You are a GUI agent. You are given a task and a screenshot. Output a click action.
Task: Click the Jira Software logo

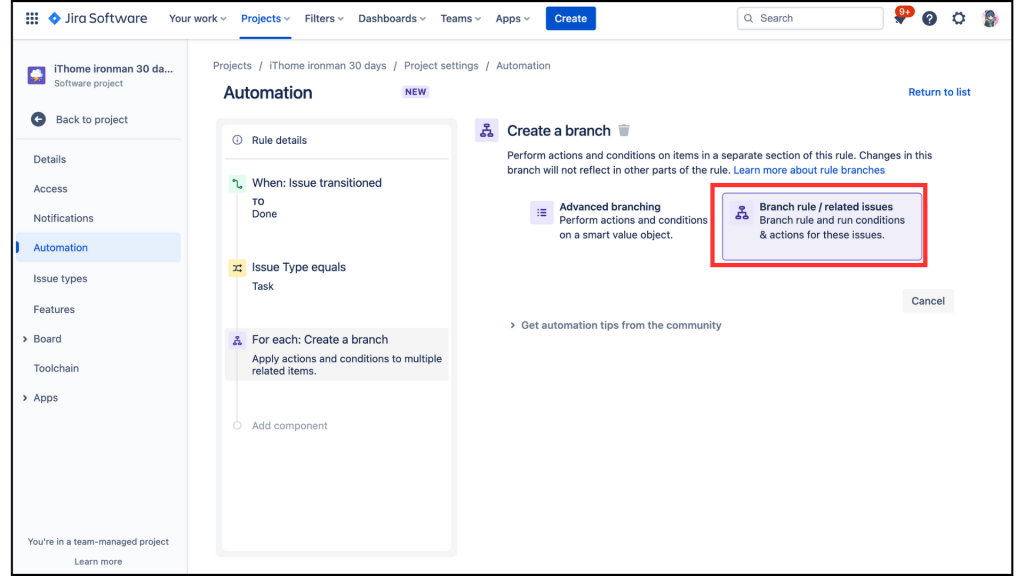[98, 18]
